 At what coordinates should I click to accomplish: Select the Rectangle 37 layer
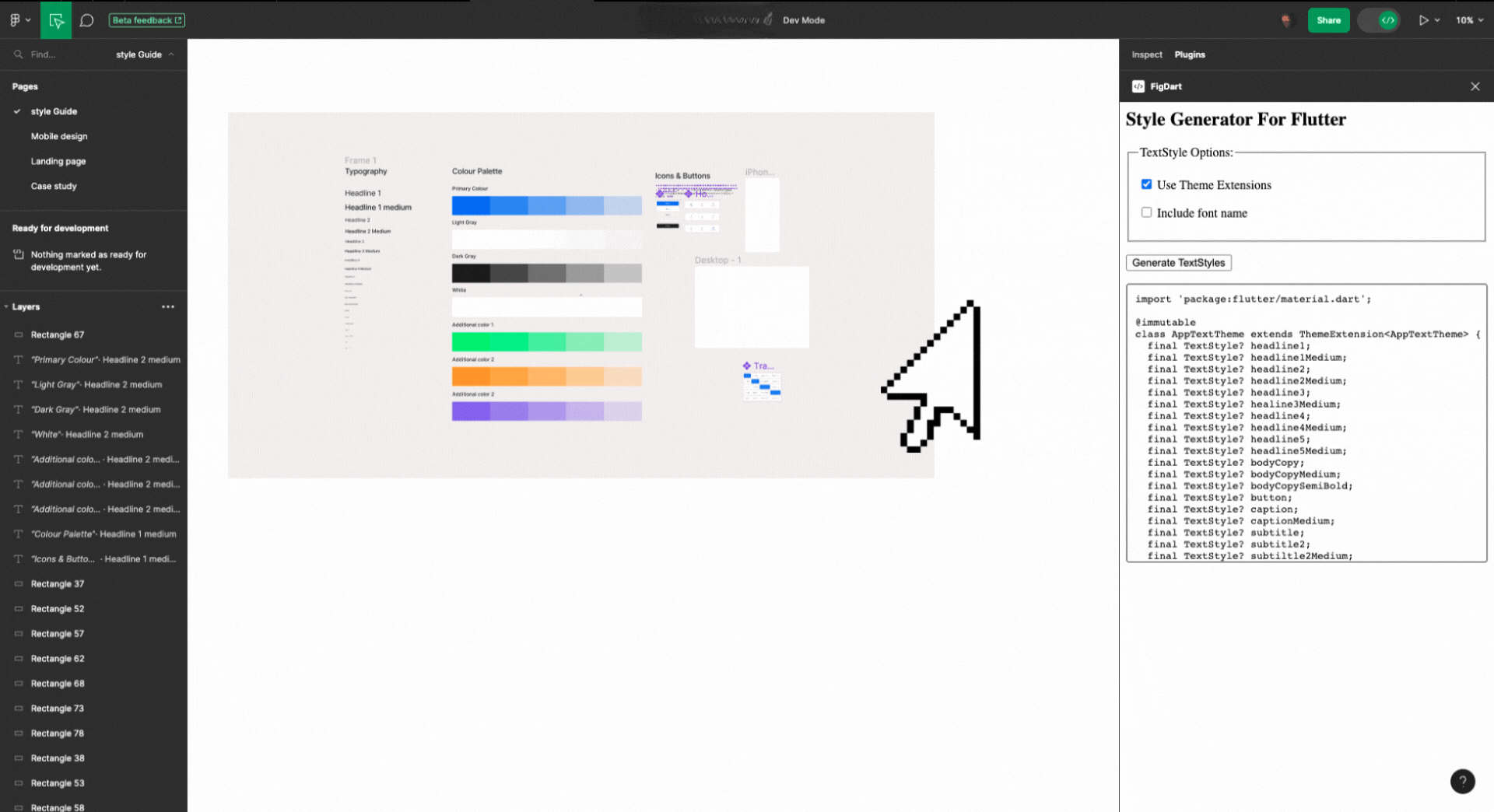click(58, 583)
